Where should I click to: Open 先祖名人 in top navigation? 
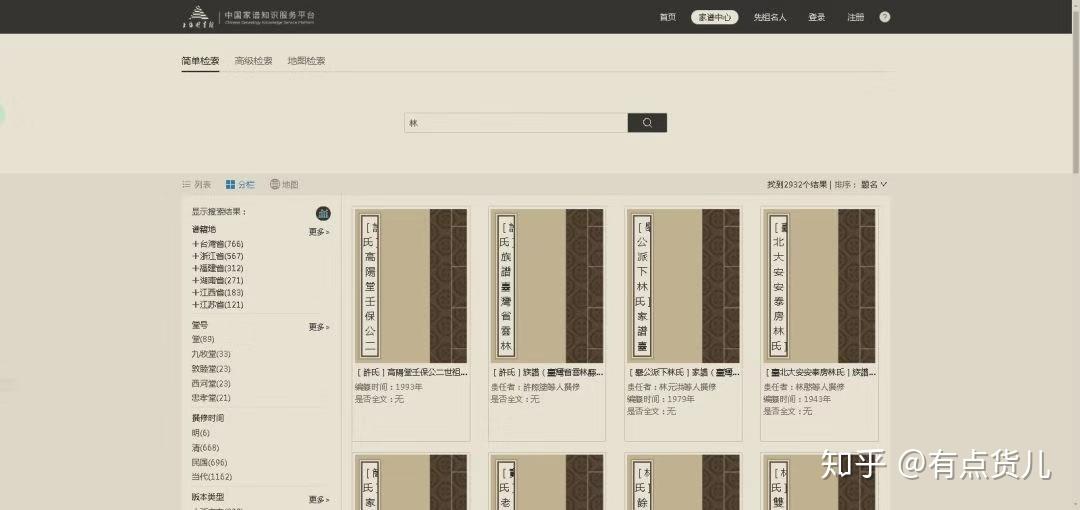click(x=770, y=17)
